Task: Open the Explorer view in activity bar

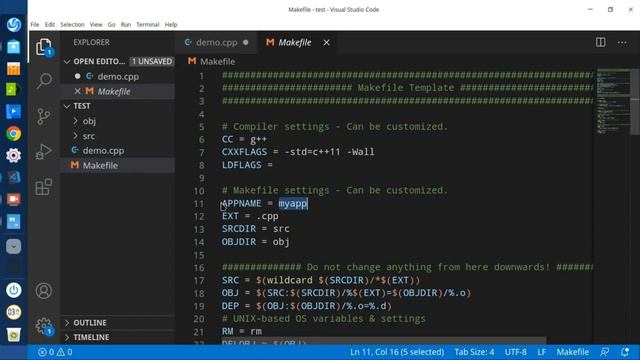Action: 44,47
